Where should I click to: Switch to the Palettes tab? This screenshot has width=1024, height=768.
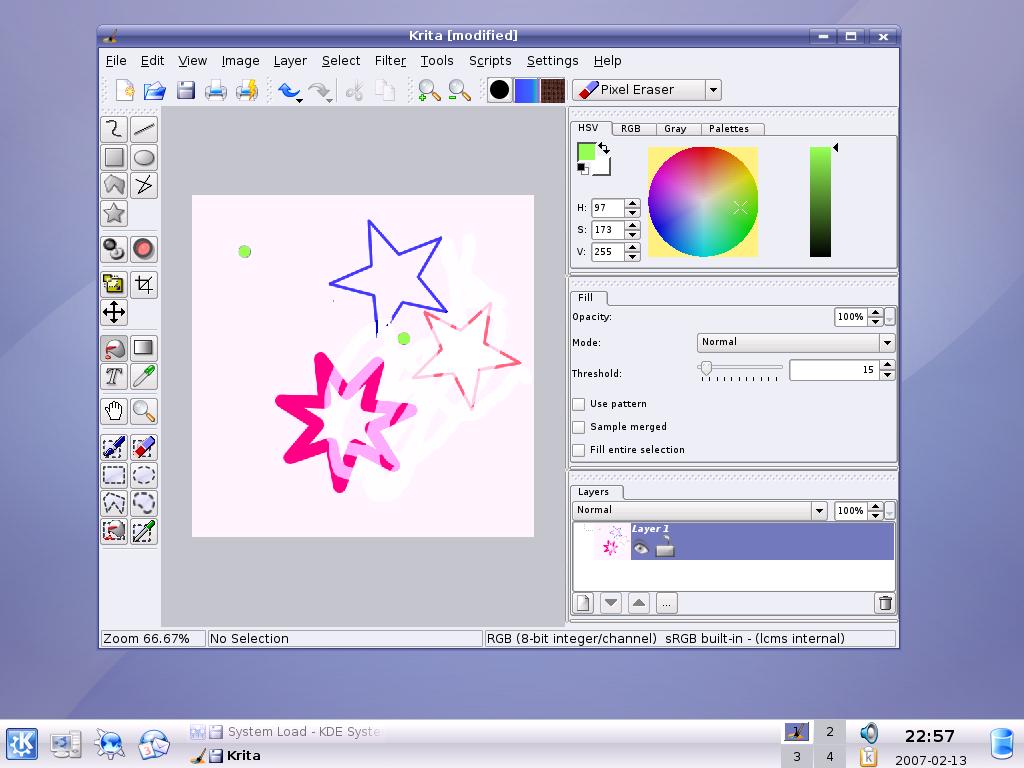tap(729, 129)
